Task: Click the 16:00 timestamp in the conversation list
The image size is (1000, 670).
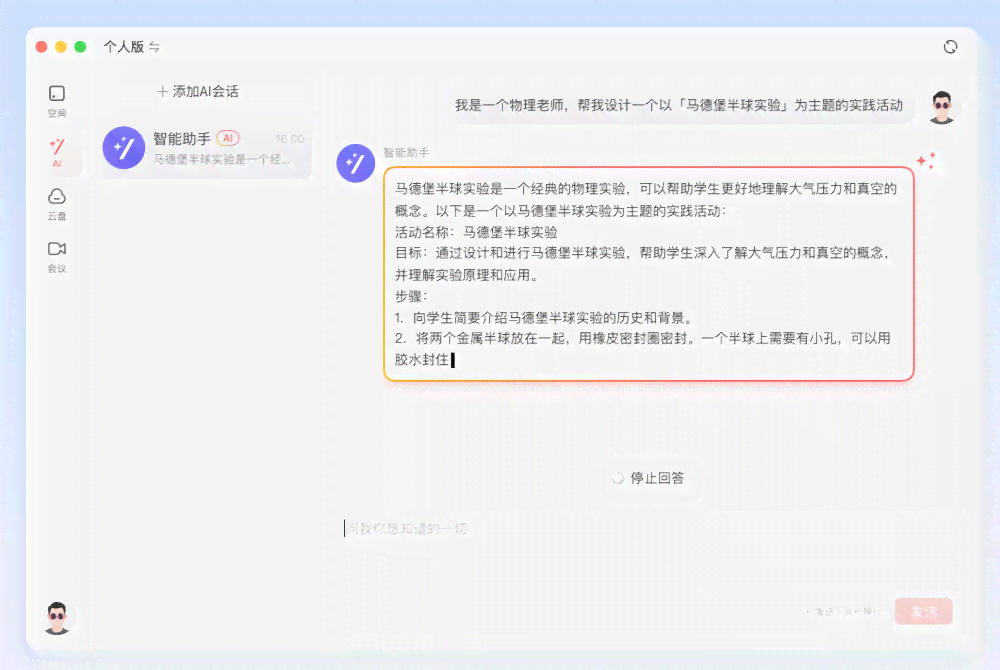Action: [290, 139]
